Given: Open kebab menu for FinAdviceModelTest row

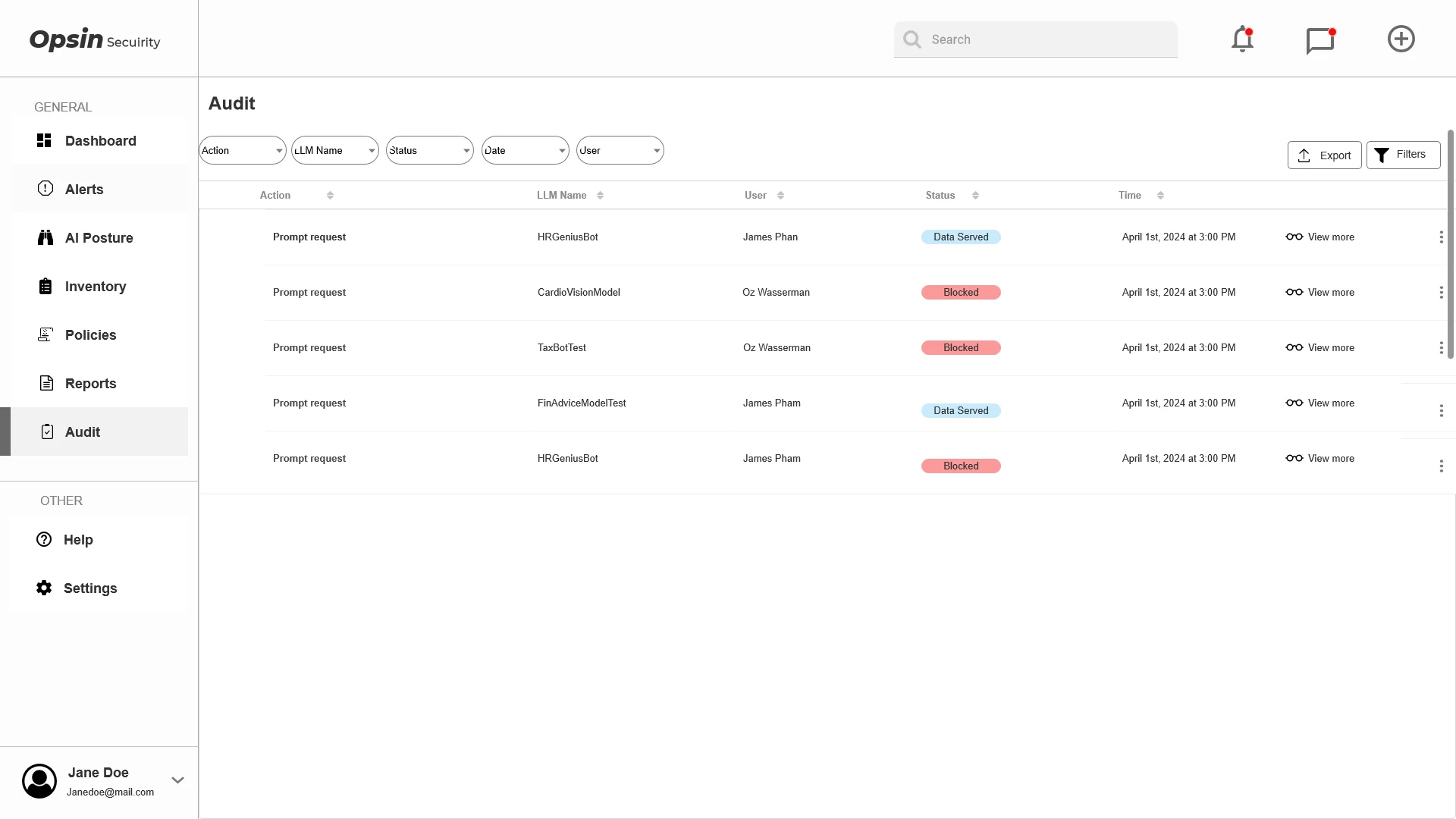Looking at the screenshot, I should [x=1441, y=411].
